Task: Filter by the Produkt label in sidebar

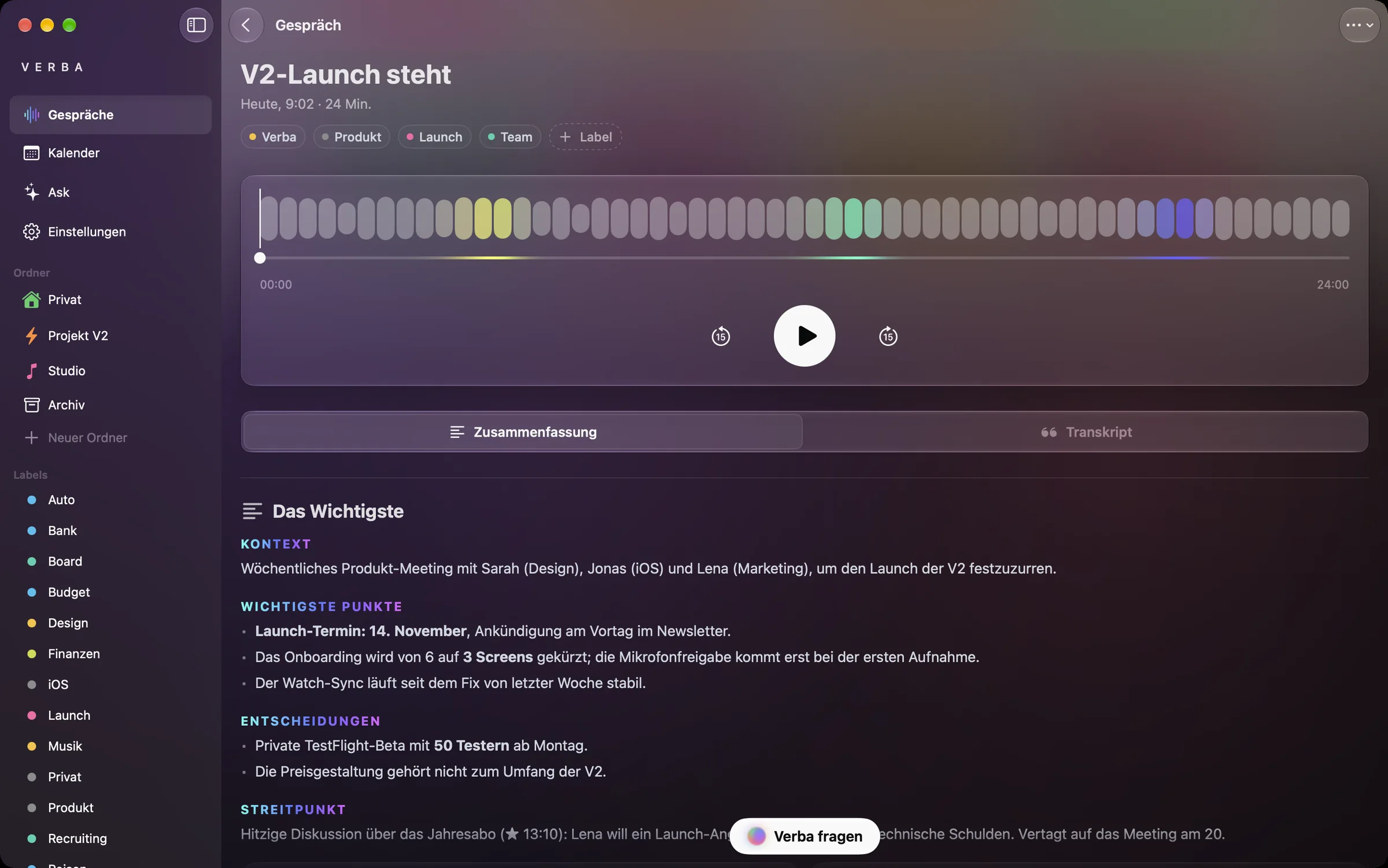Action: point(110,807)
